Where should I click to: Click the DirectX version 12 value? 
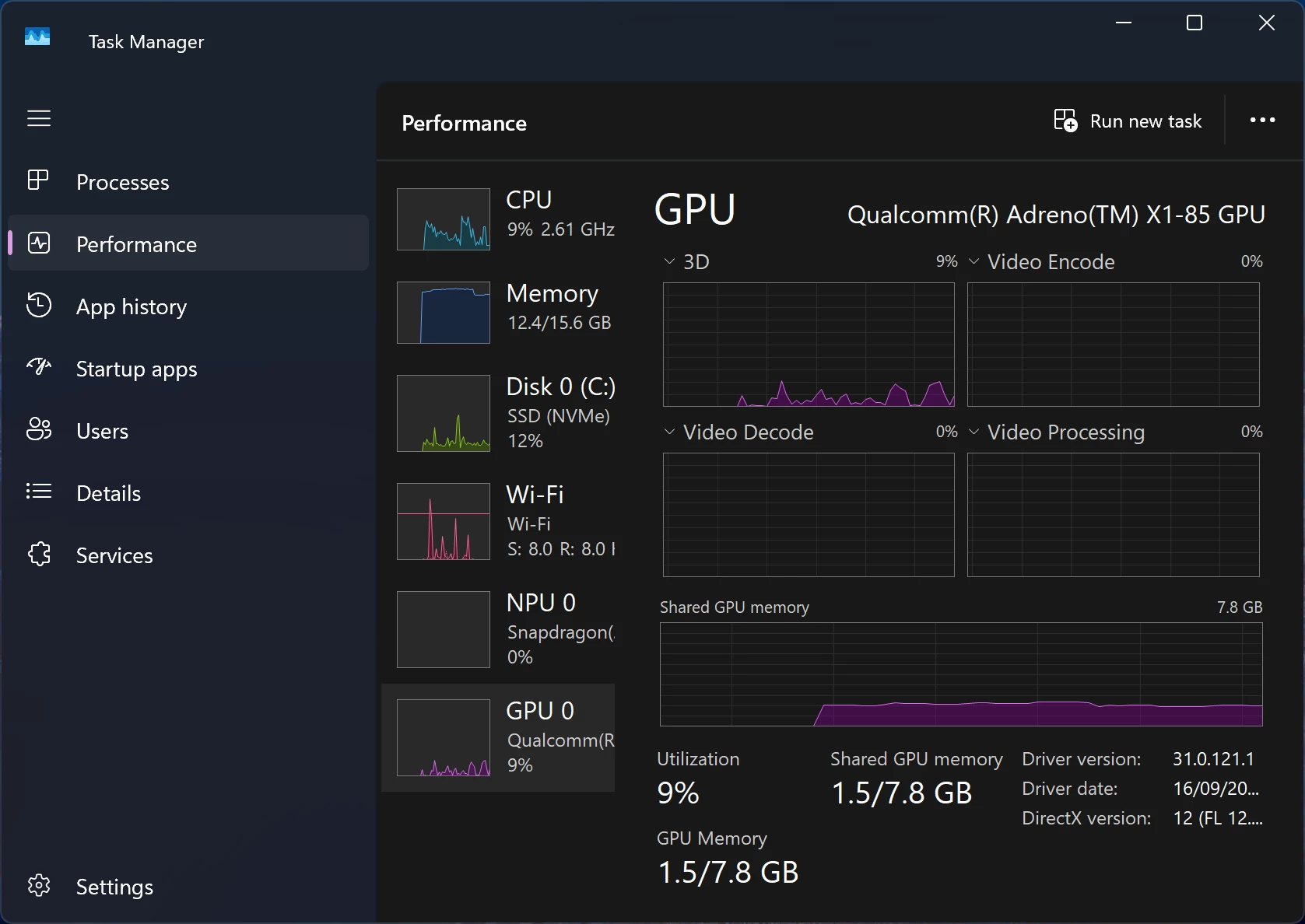pyautogui.click(x=1218, y=817)
